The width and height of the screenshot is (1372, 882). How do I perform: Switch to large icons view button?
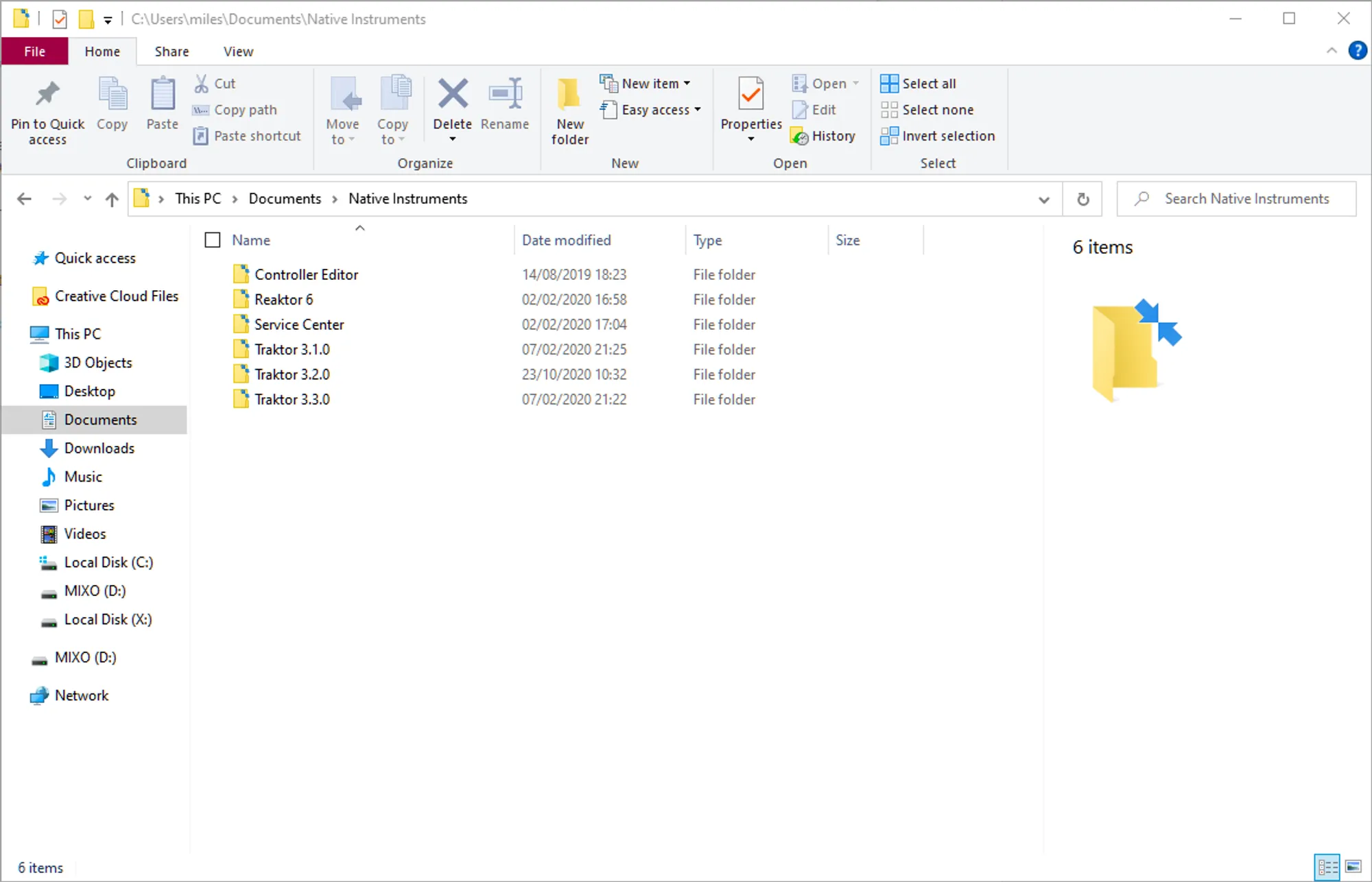click(x=1353, y=867)
